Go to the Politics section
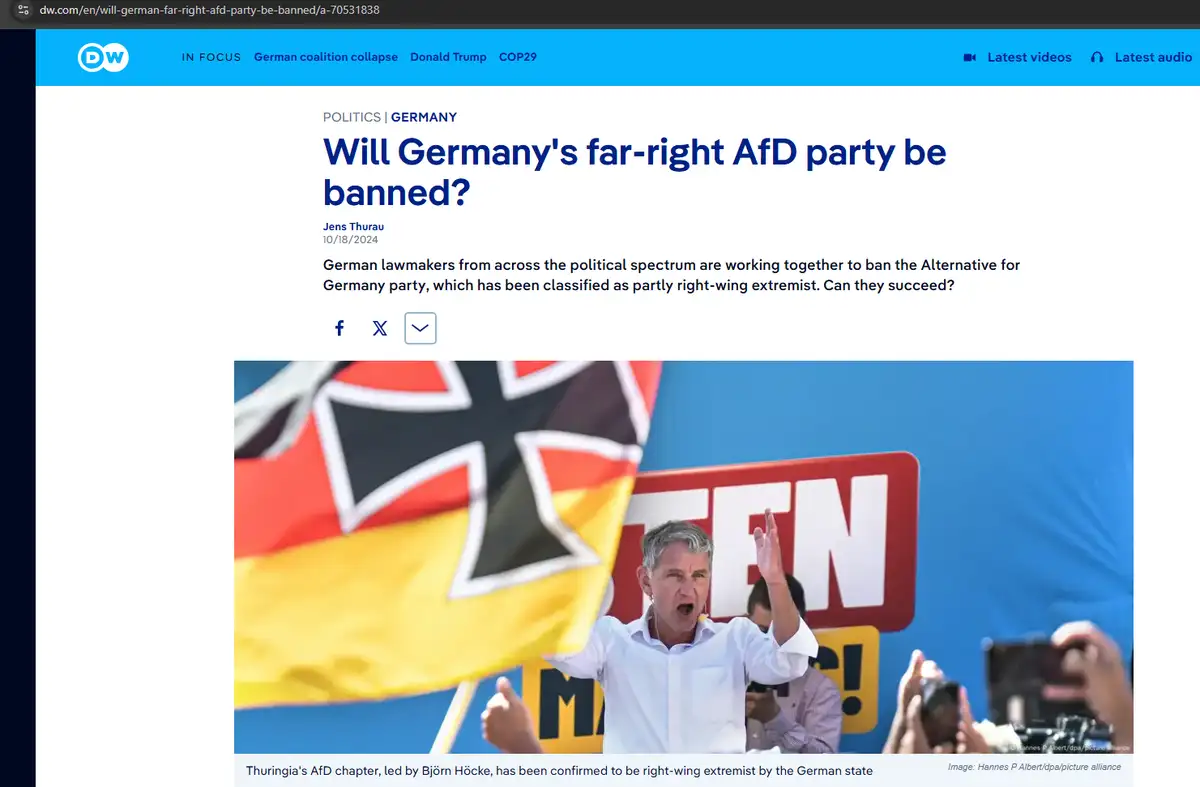This screenshot has width=1200, height=787. coord(352,117)
